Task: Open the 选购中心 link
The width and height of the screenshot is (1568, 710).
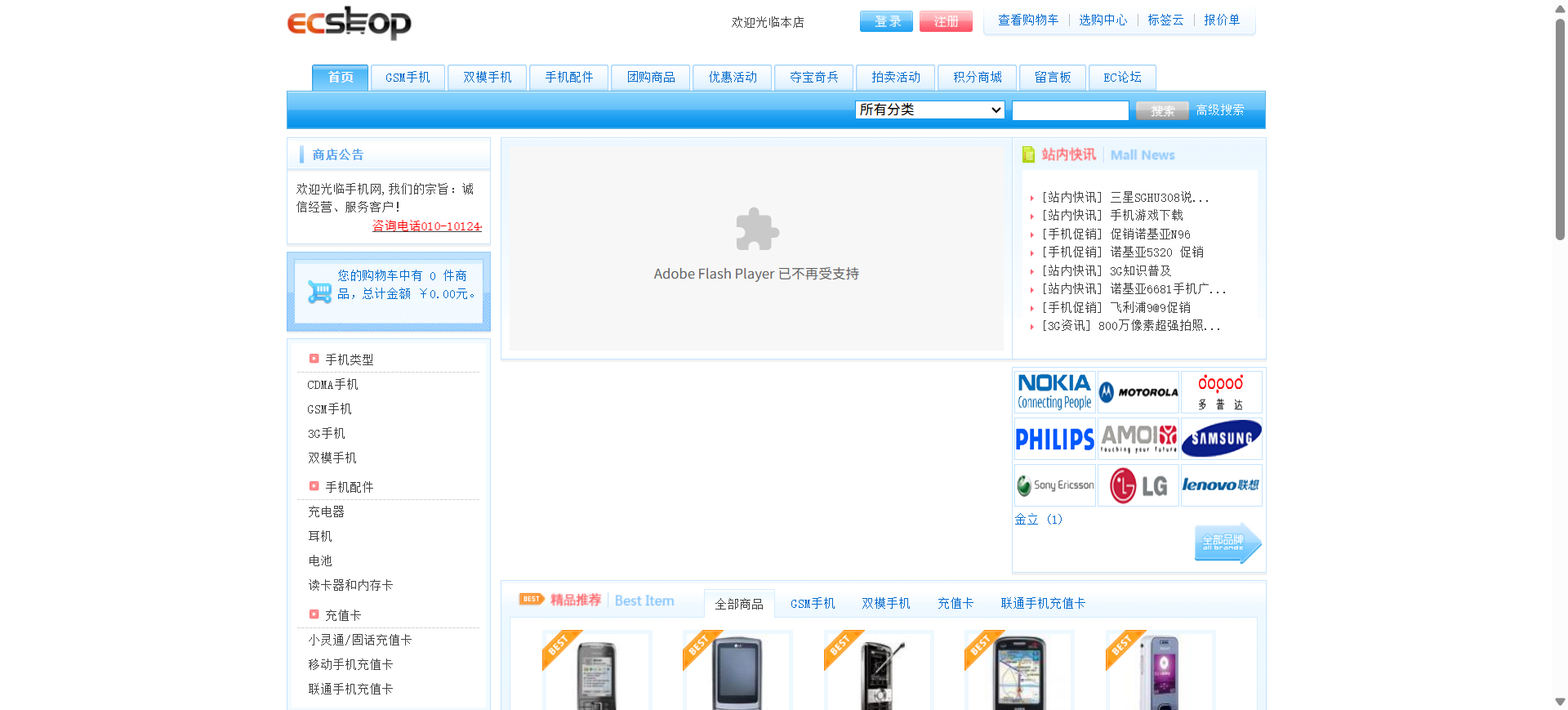Action: pos(1102,20)
